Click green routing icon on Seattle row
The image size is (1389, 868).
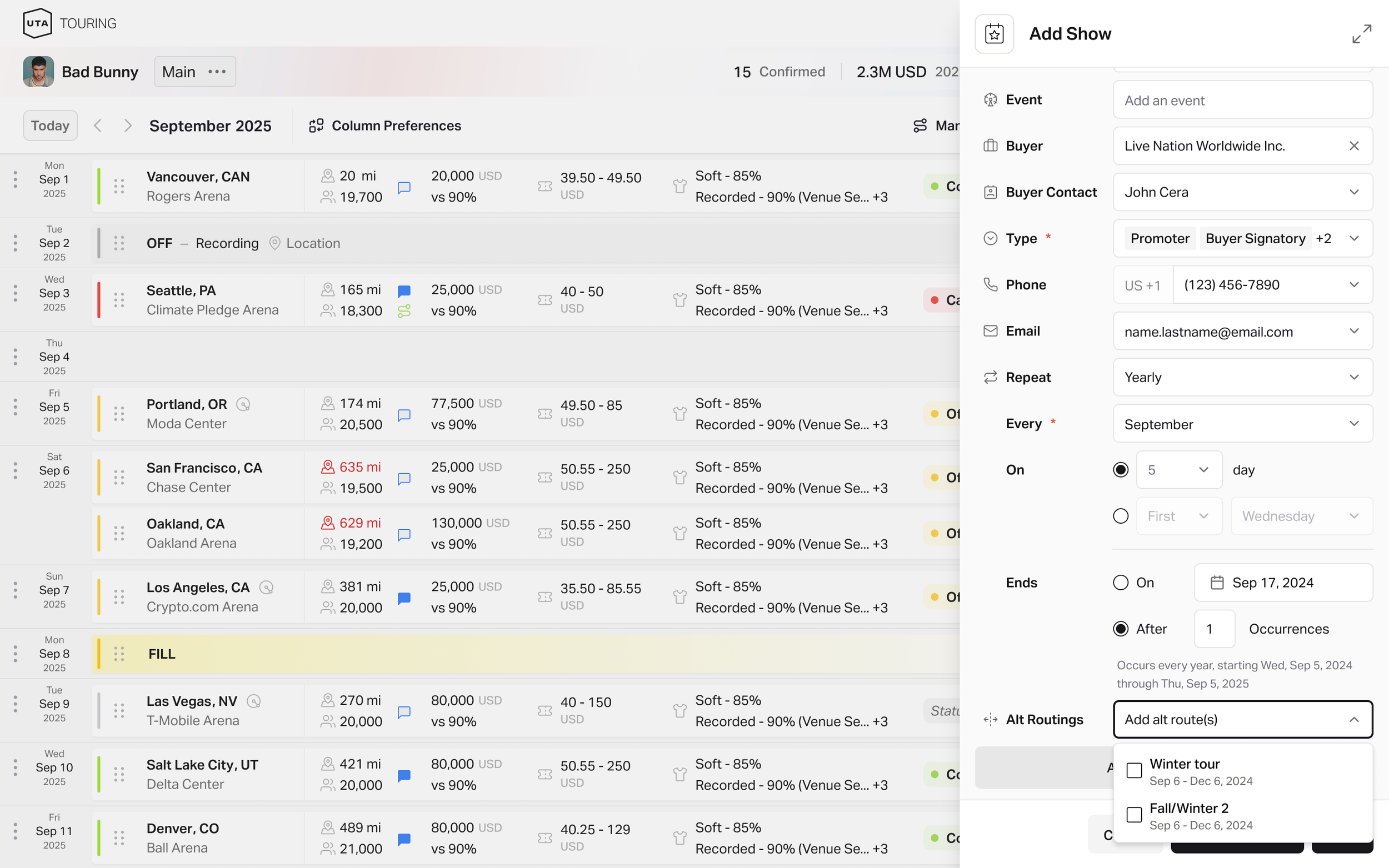coord(404,311)
